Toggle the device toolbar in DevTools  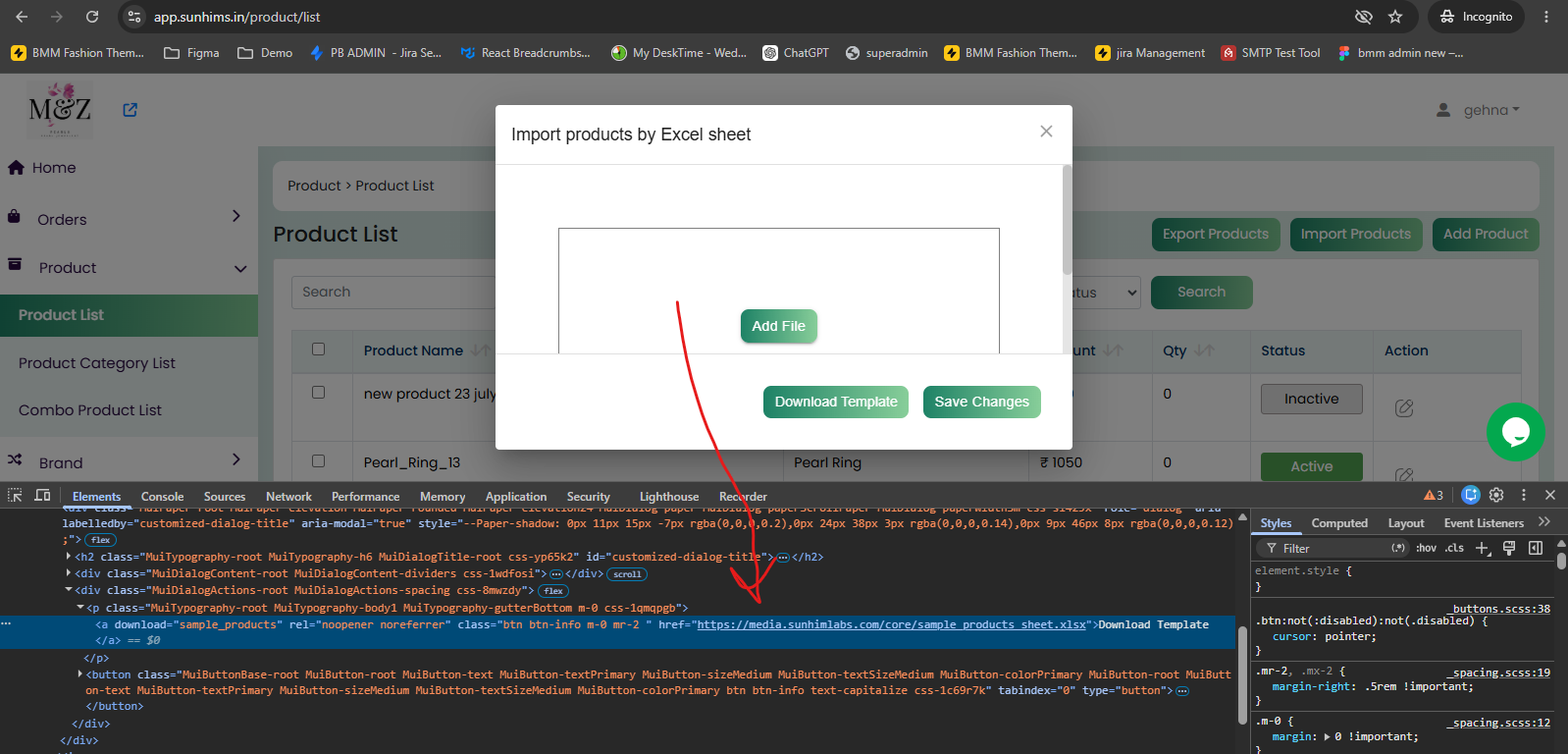(42, 495)
